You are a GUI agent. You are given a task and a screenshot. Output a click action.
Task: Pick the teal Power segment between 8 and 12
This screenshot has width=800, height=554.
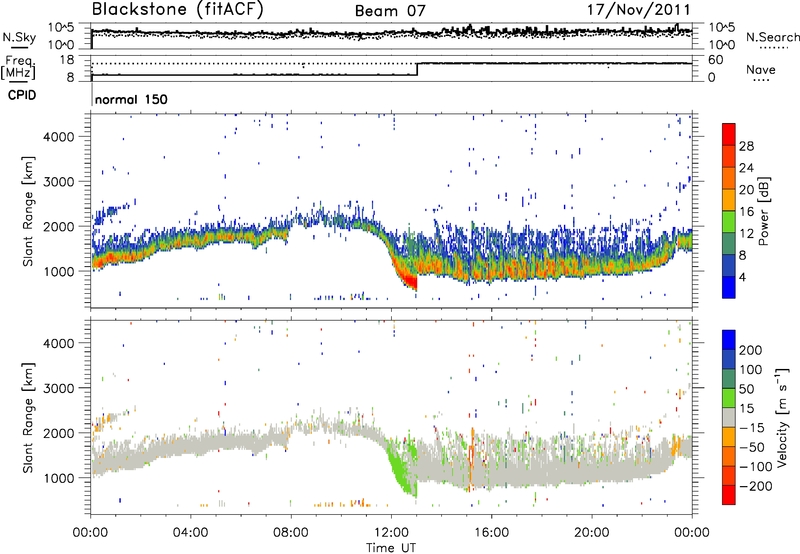tap(729, 244)
